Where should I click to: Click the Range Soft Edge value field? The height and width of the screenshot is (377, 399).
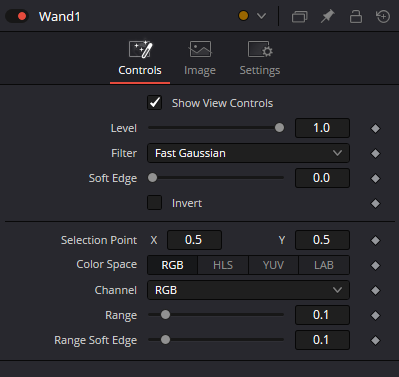(x=322, y=340)
